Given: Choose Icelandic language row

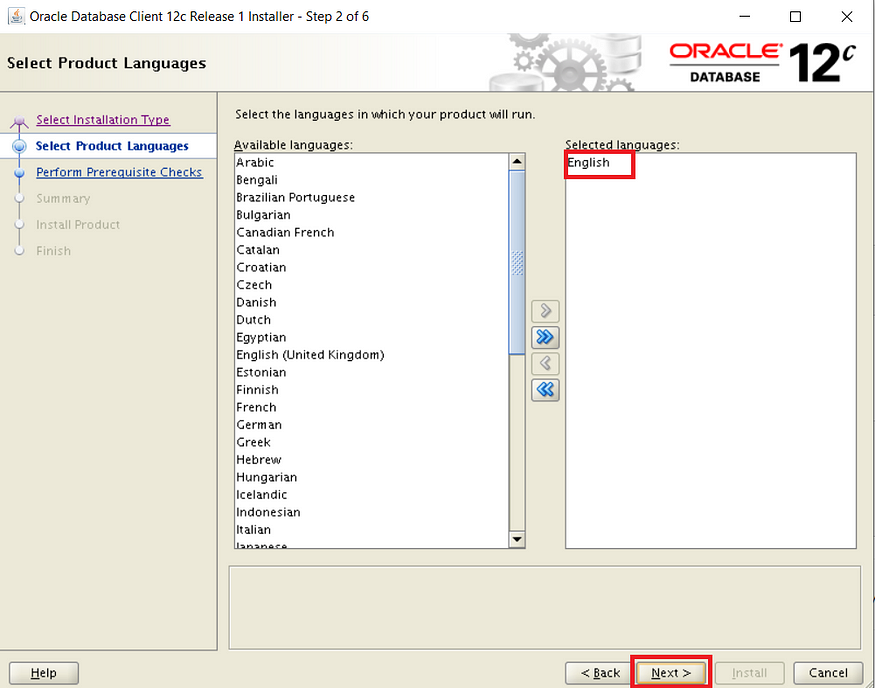Looking at the screenshot, I should coord(372,494).
